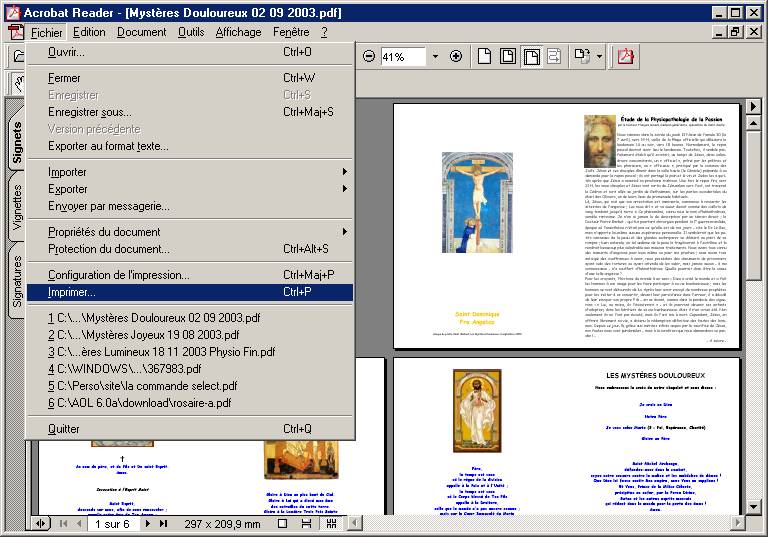
Task: Toggle navigation pane icon in status bar
Action: tap(41, 524)
